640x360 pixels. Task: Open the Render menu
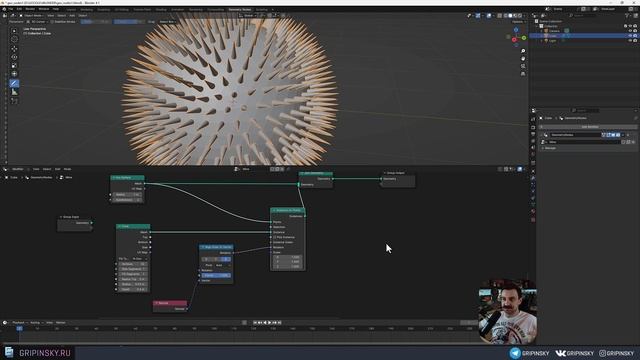[30, 9]
